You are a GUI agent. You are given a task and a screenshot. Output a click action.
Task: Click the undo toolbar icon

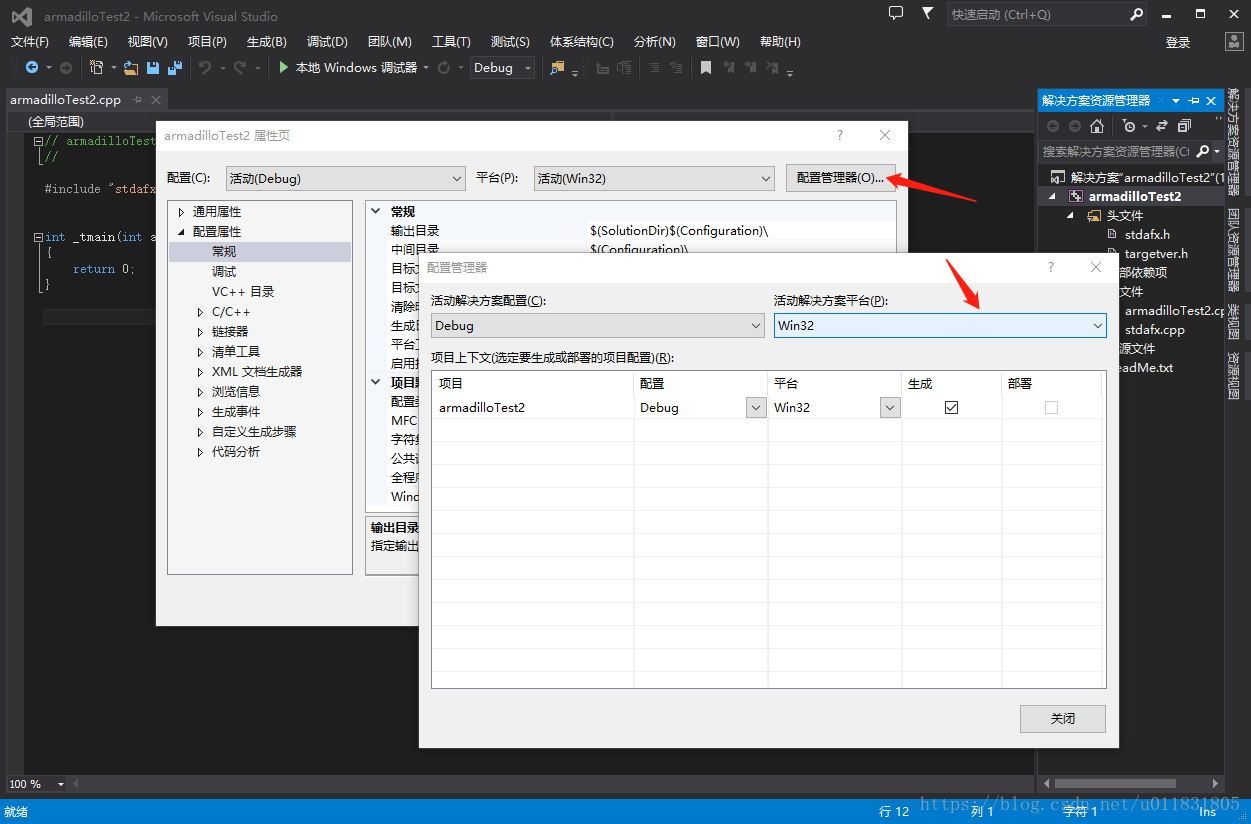pos(204,67)
